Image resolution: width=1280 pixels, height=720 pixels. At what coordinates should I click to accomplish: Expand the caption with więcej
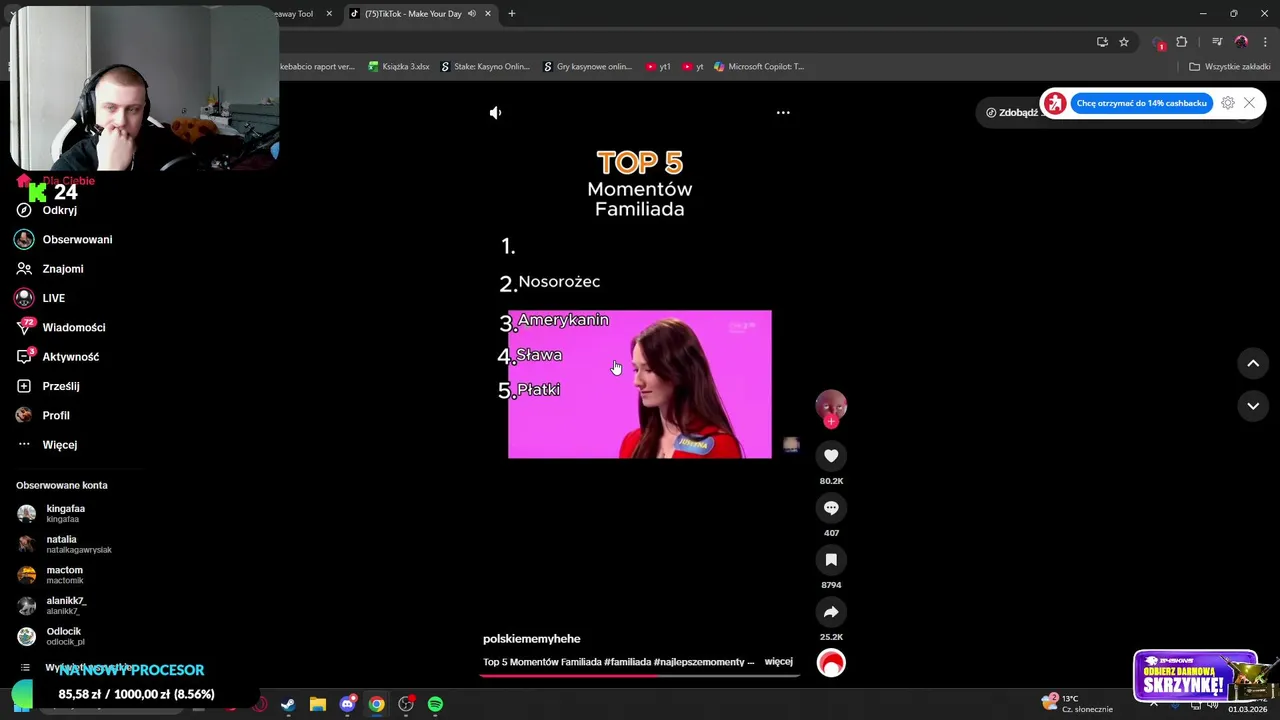click(x=778, y=662)
